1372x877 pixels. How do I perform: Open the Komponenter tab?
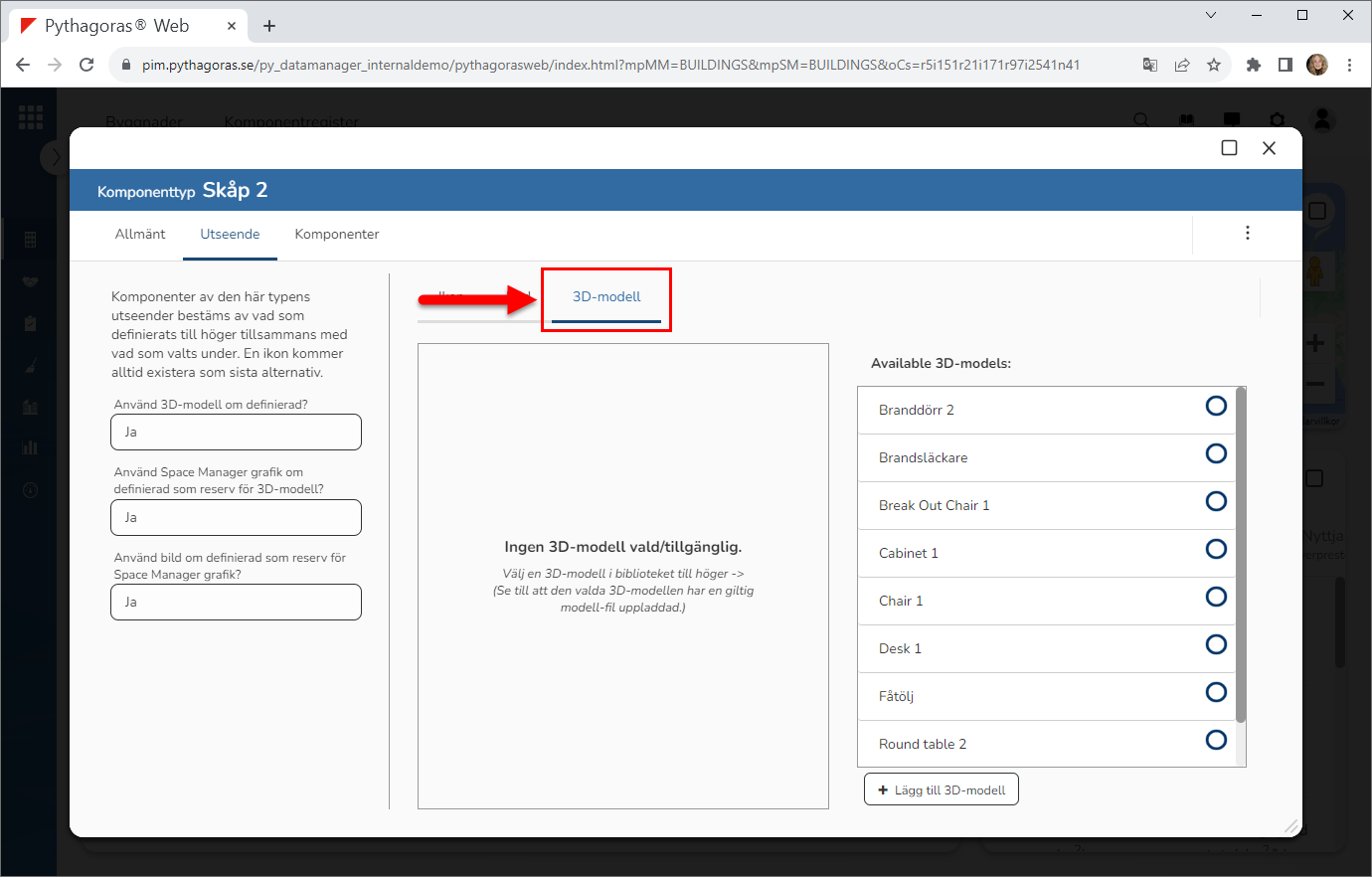coord(337,235)
